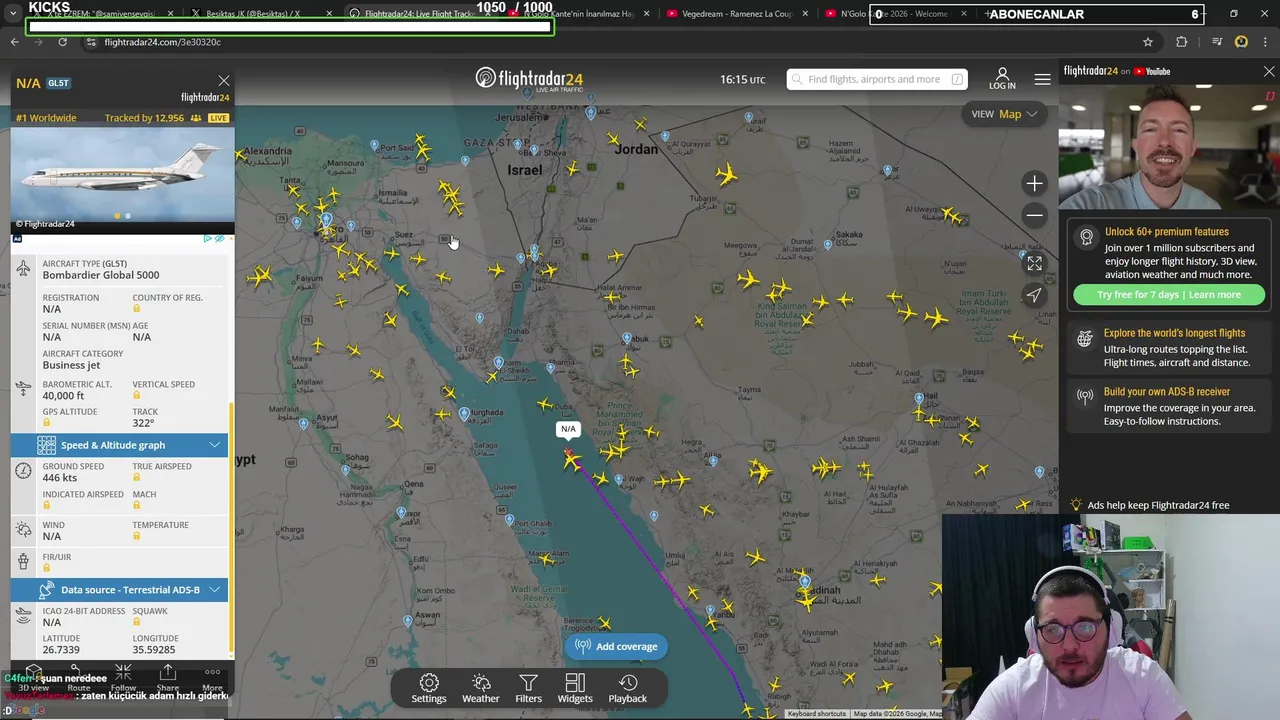Click the #1 Worldwide rank text
The image size is (1280, 720).
[x=46, y=118]
